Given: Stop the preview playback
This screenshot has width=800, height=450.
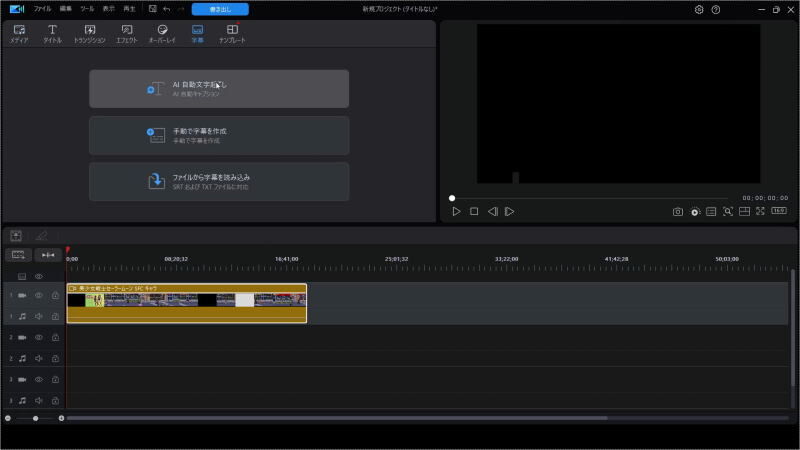Looking at the screenshot, I should 474,211.
